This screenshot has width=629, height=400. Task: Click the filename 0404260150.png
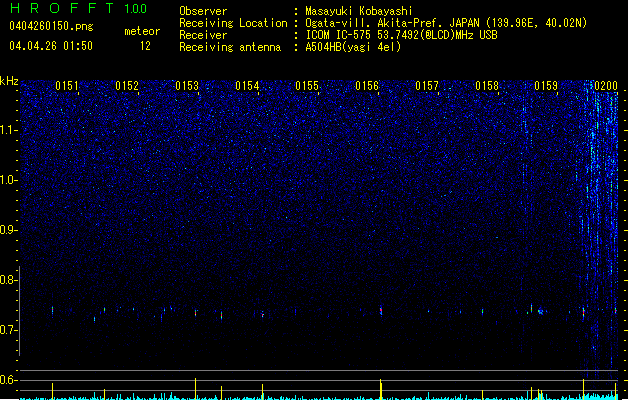[x=51, y=26]
